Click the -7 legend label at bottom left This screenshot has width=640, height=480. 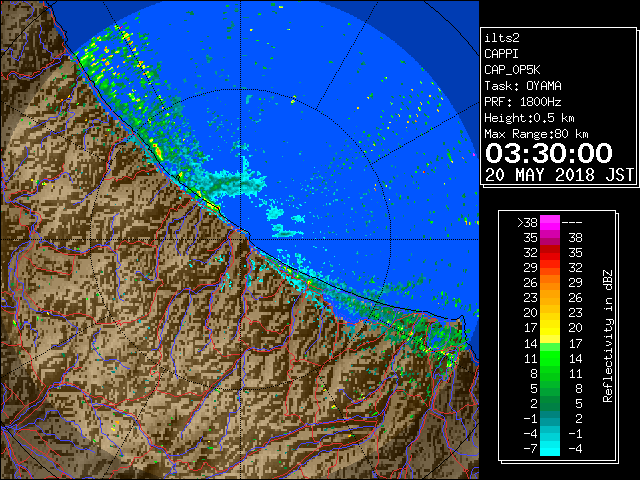(x=530, y=449)
